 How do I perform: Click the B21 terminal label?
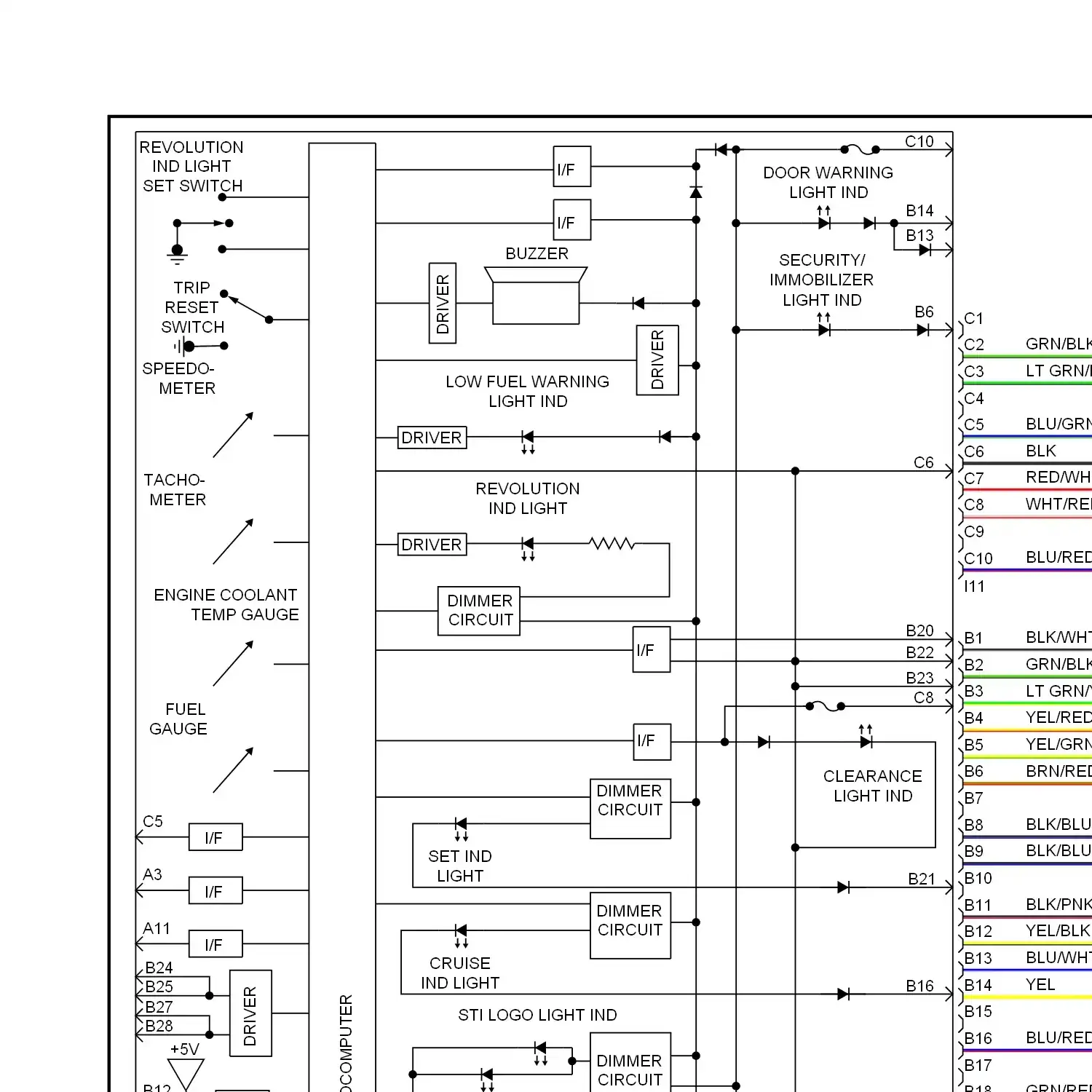(x=922, y=879)
